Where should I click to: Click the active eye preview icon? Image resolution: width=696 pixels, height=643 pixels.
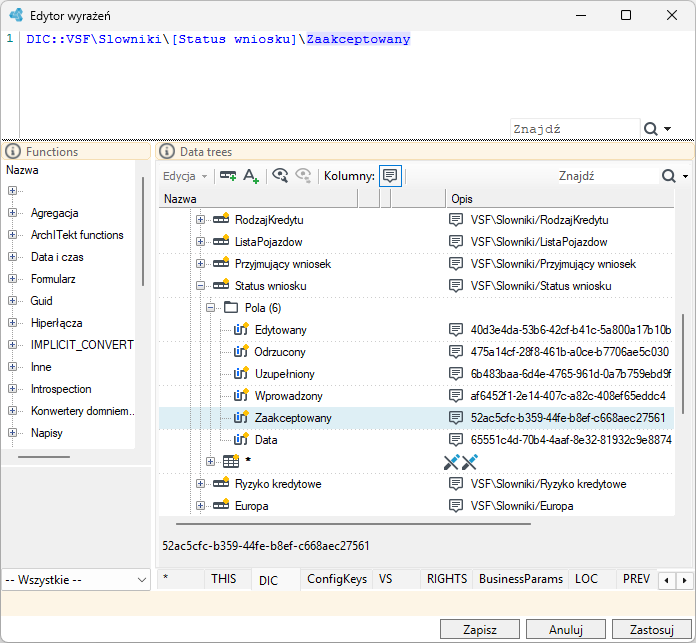point(280,176)
